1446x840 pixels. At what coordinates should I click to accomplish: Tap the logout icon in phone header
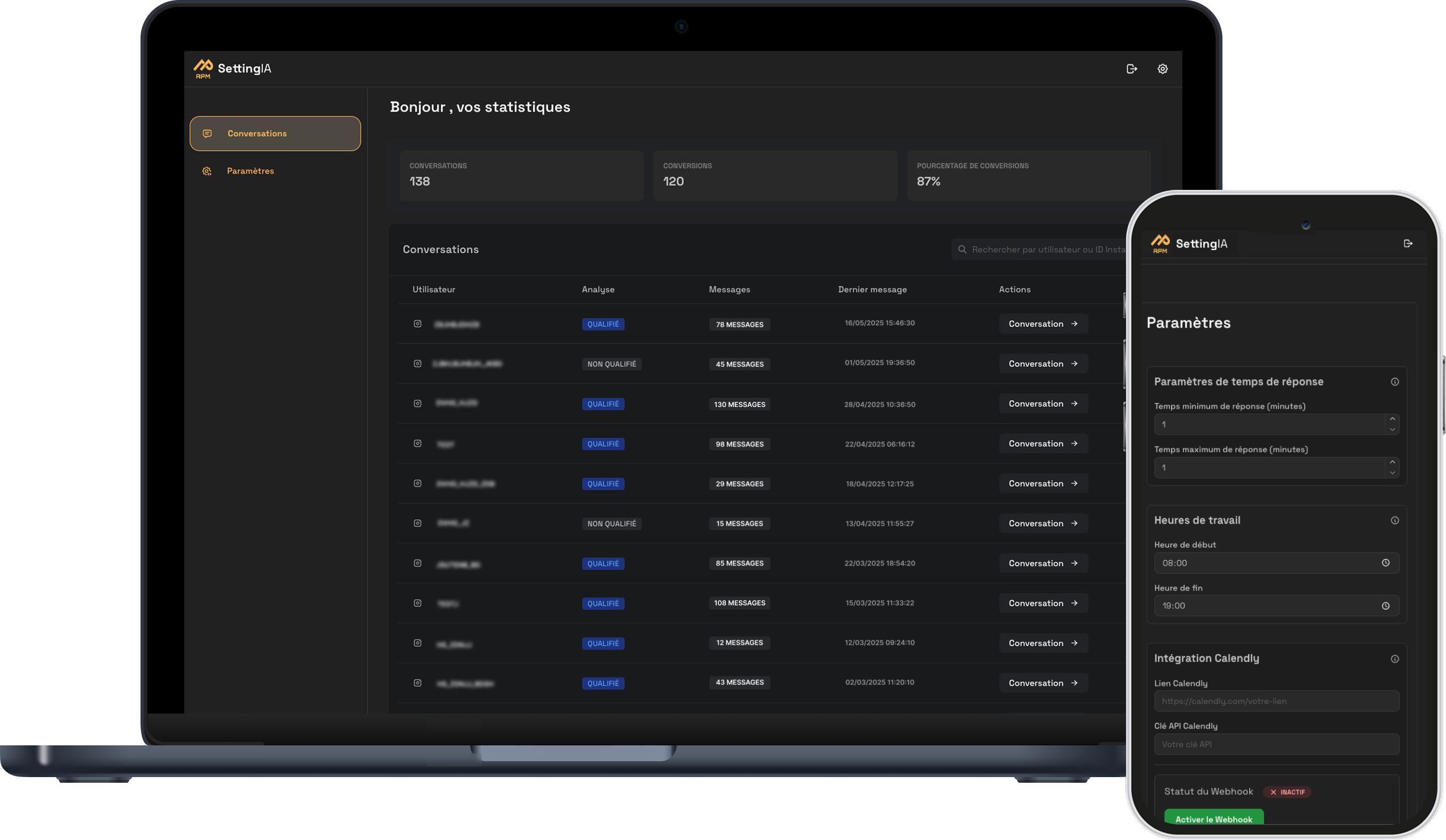pos(1407,244)
